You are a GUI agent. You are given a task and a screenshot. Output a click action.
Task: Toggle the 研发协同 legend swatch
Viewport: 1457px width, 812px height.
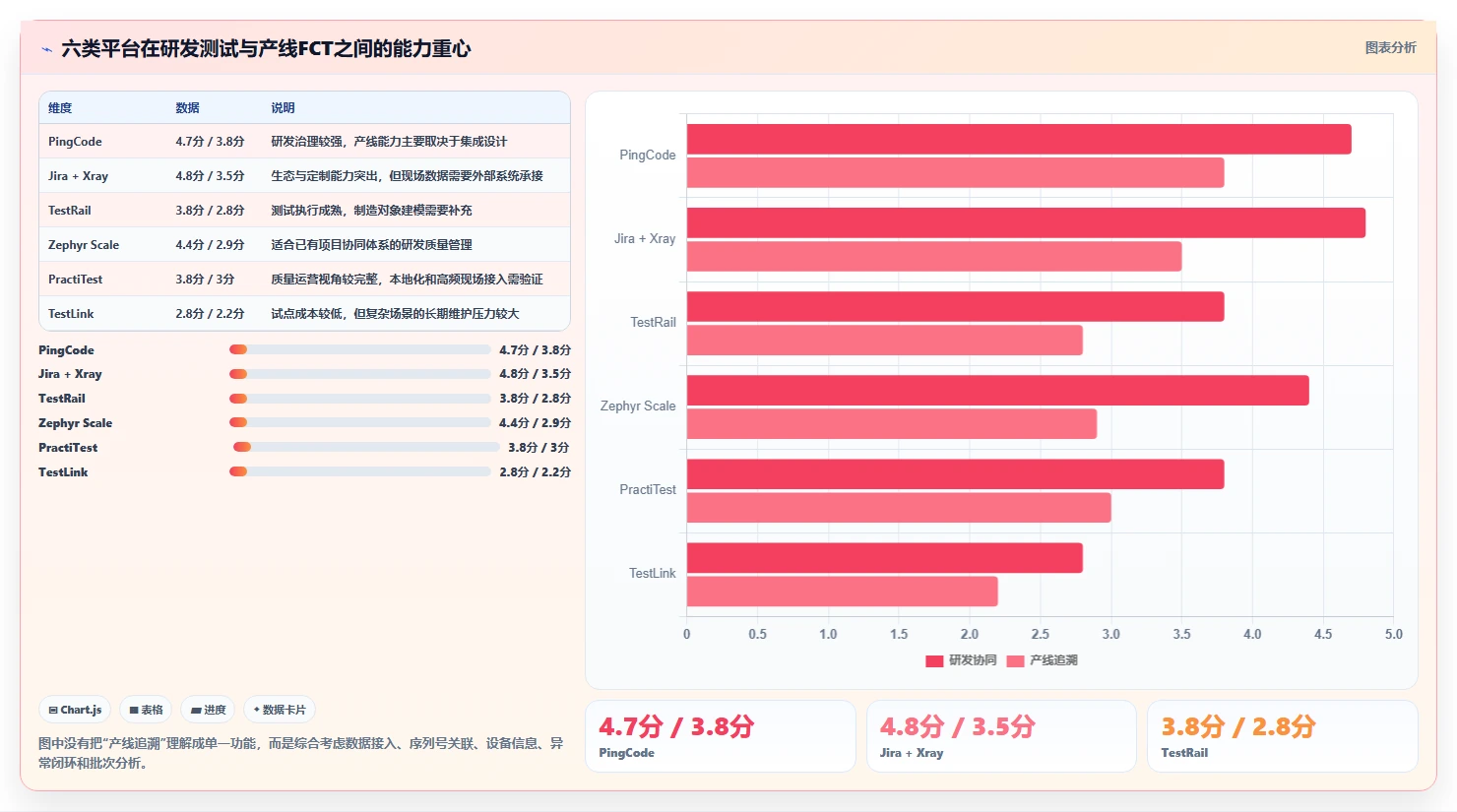click(934, 660)
